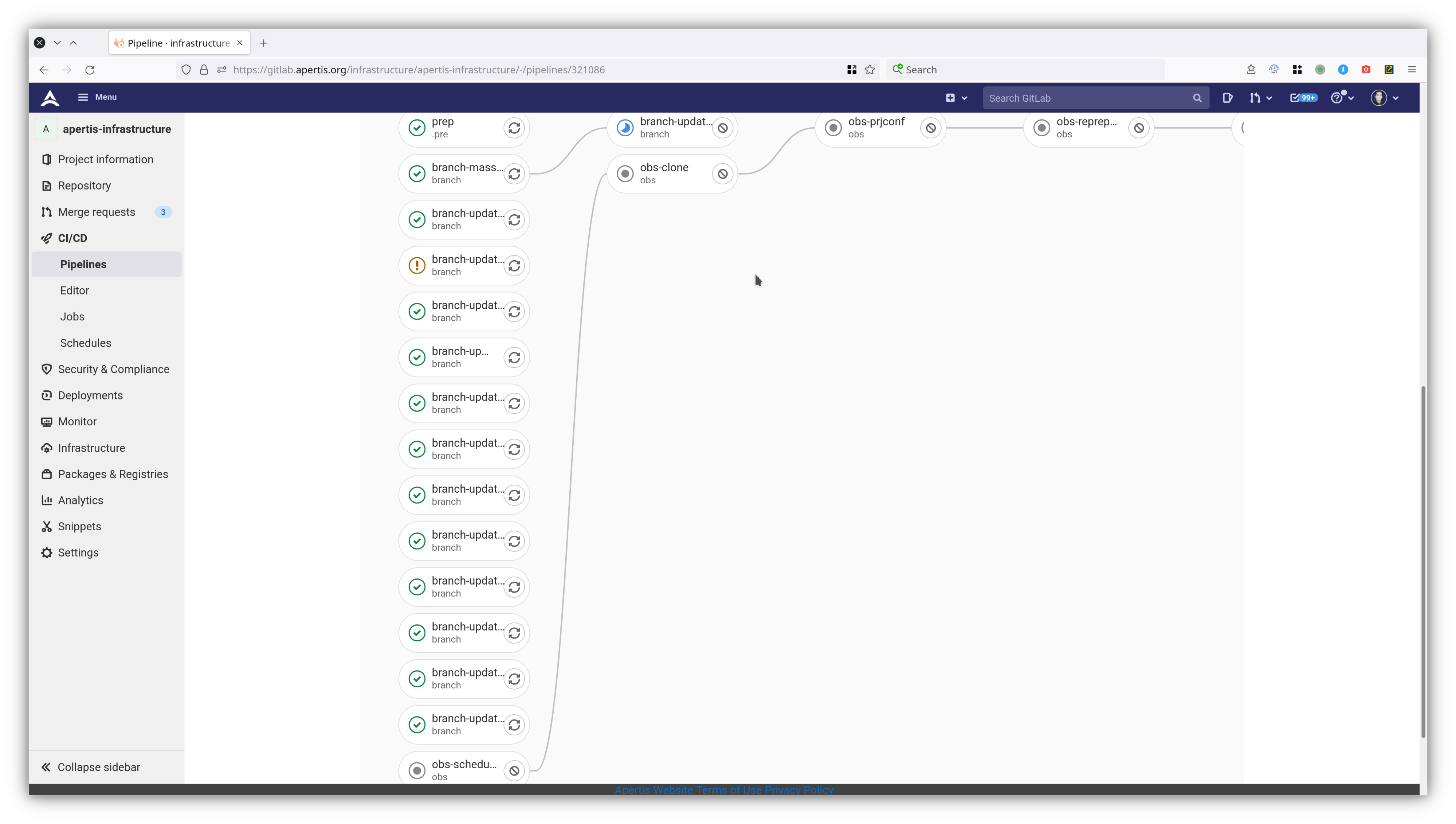Image resolution: width=1456 pixels, height=824 pixels.
Task: Expand the merge requests header dropdown
Action: [x=1260, y=98]
